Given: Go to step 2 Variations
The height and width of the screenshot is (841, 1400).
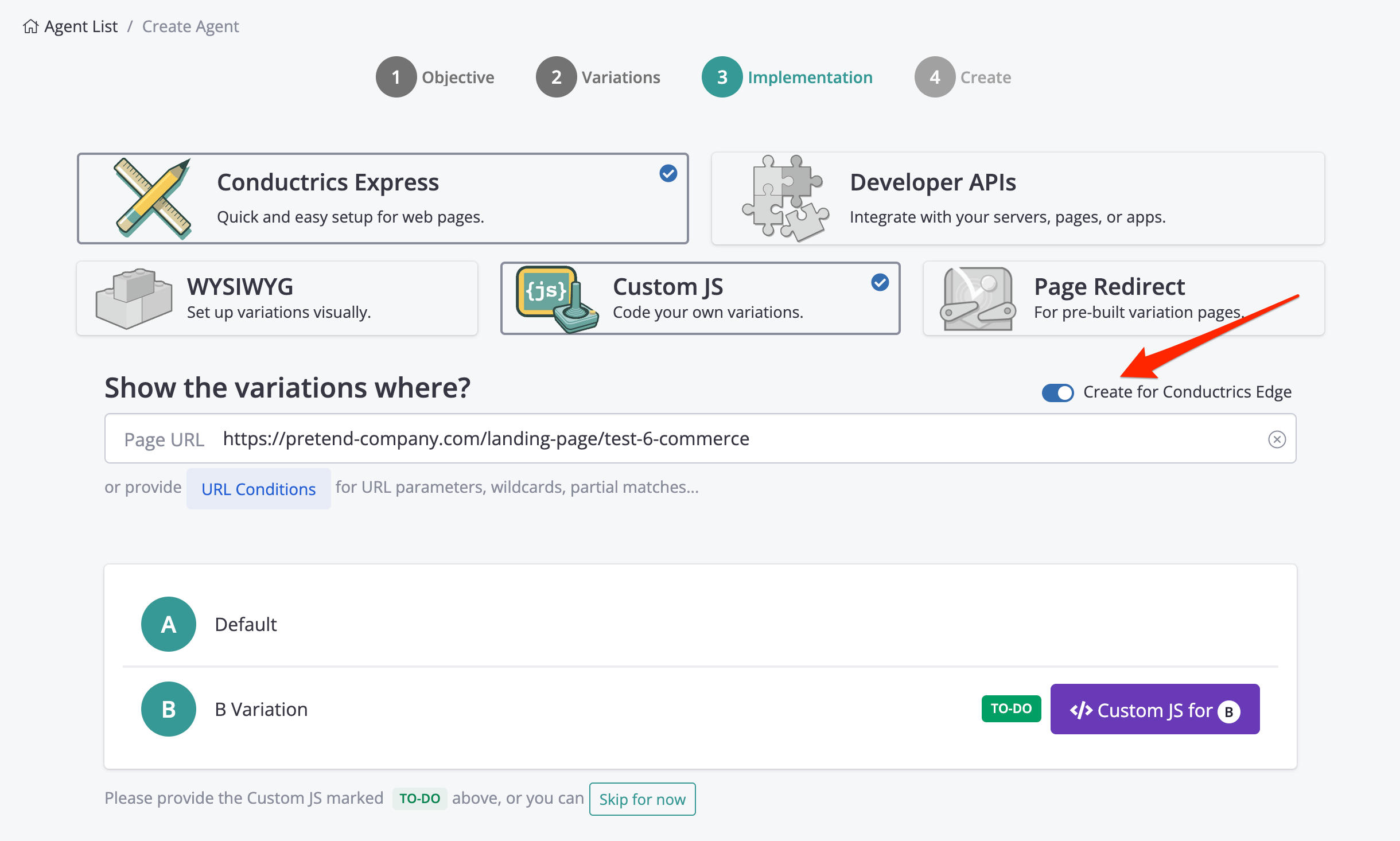Looking at the screenshot, I should pyautogui.click(x=556, y=77).
